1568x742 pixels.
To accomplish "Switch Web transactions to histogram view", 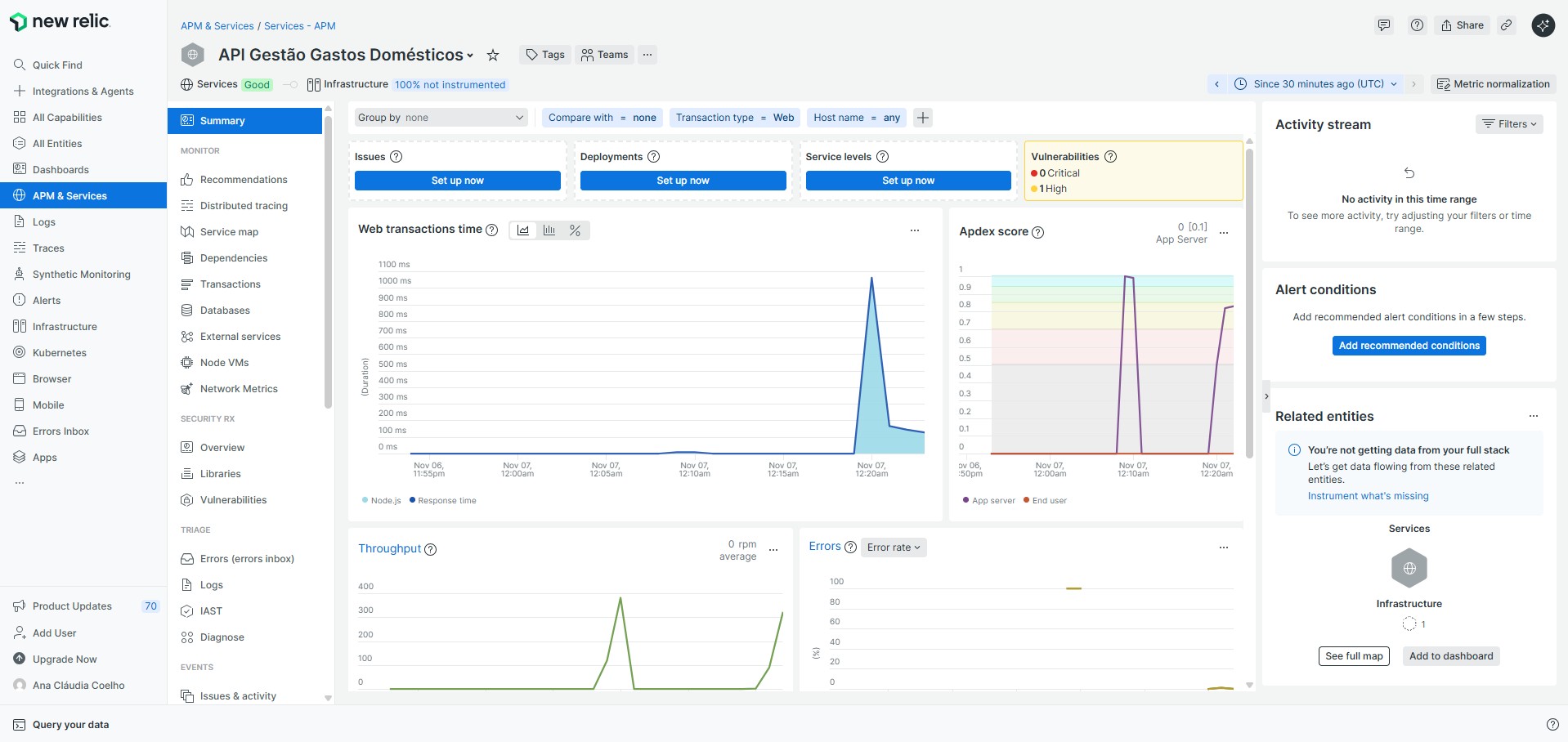I will coord(549,230).
